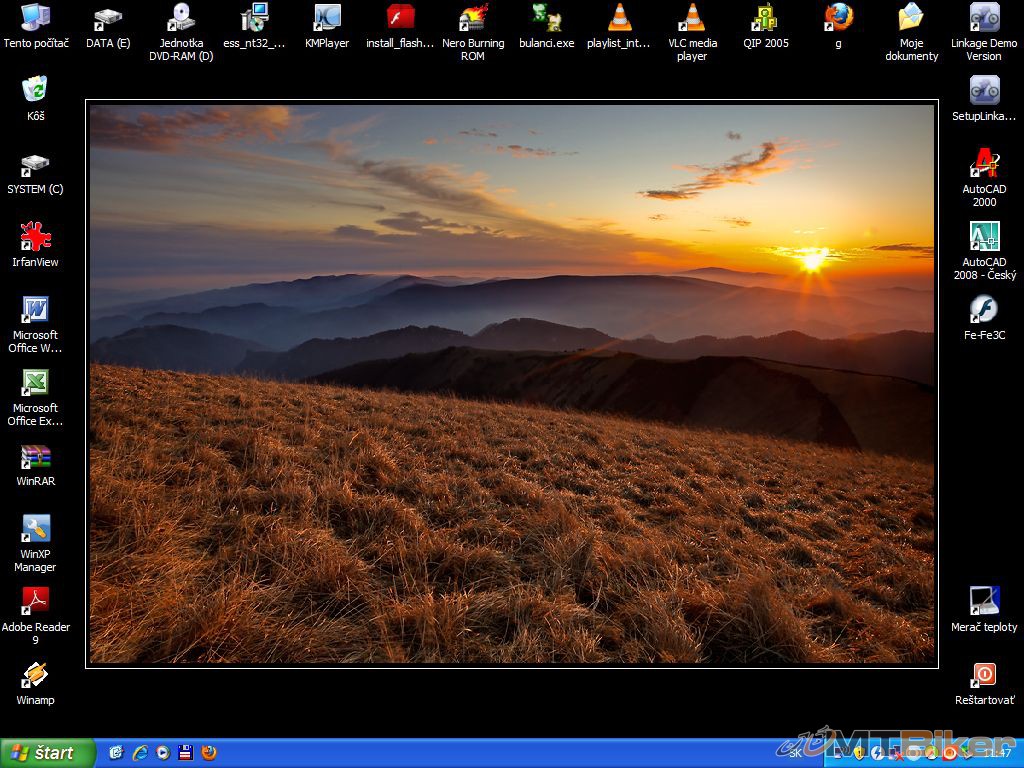Open Tento počítač (My Computer)
The width and height of the screenshot is (1024, 768).
tap(35, 18)
